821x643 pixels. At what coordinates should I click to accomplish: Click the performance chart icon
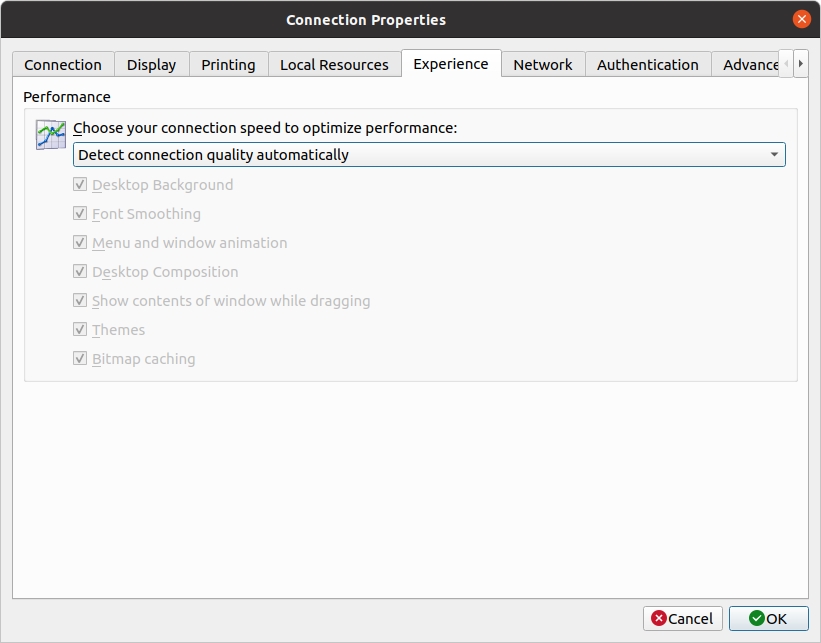[x=50, y=135]
